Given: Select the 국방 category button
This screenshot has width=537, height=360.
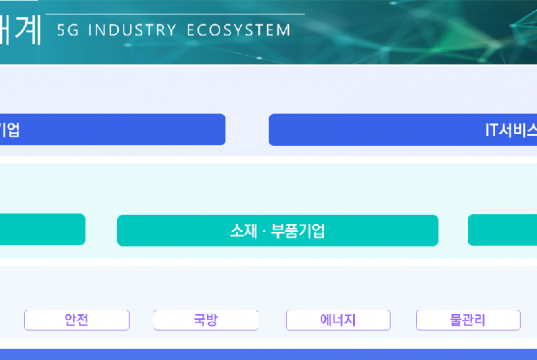Looking at the screenshot, I should tap(206, 320).
